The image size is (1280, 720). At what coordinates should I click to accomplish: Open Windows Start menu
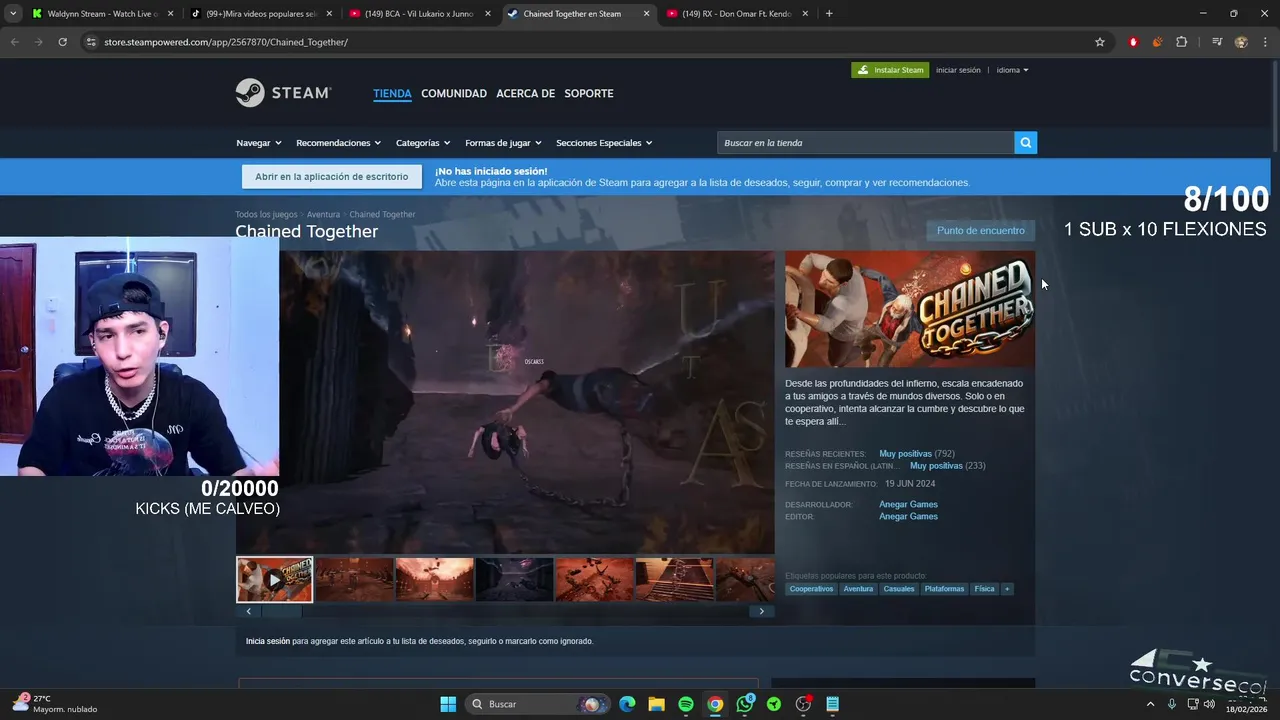[448, 704]
